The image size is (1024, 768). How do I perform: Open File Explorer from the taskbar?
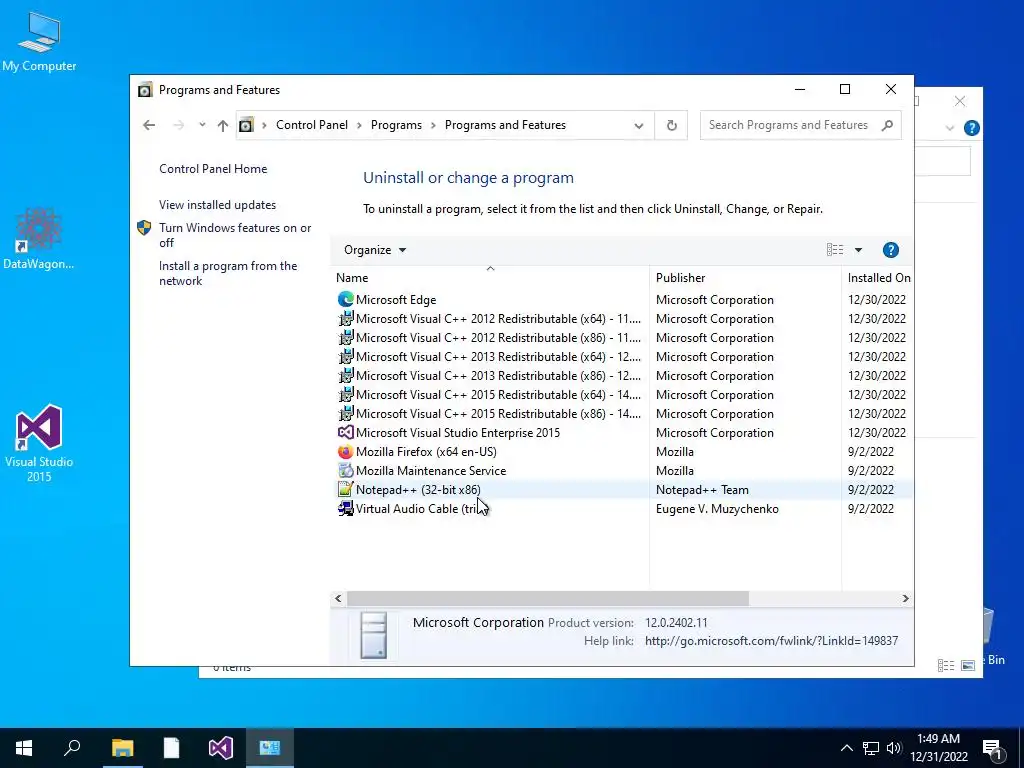122,748
